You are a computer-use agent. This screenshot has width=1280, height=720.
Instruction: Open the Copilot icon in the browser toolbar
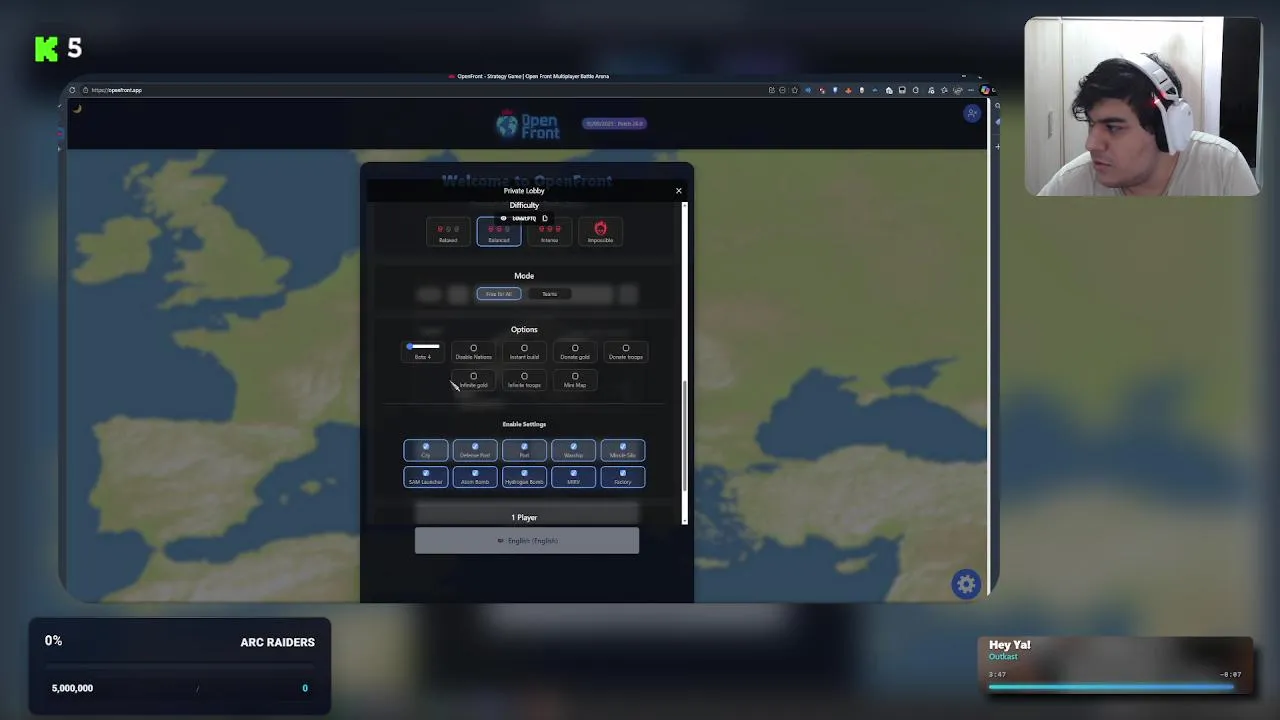pos(986,90)
